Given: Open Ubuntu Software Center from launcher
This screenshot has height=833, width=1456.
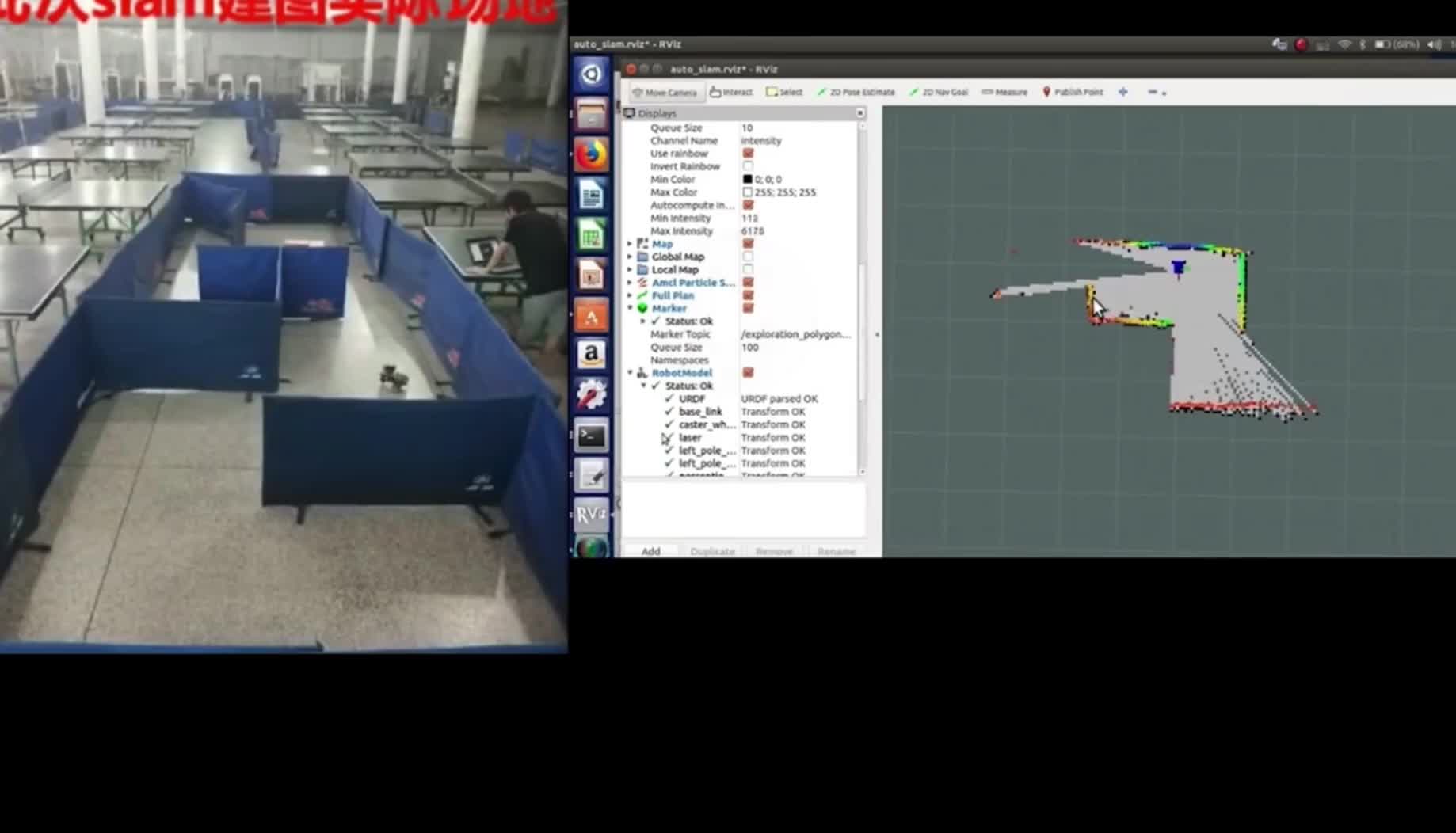Looking at the screenshot, I should point(591,316).
